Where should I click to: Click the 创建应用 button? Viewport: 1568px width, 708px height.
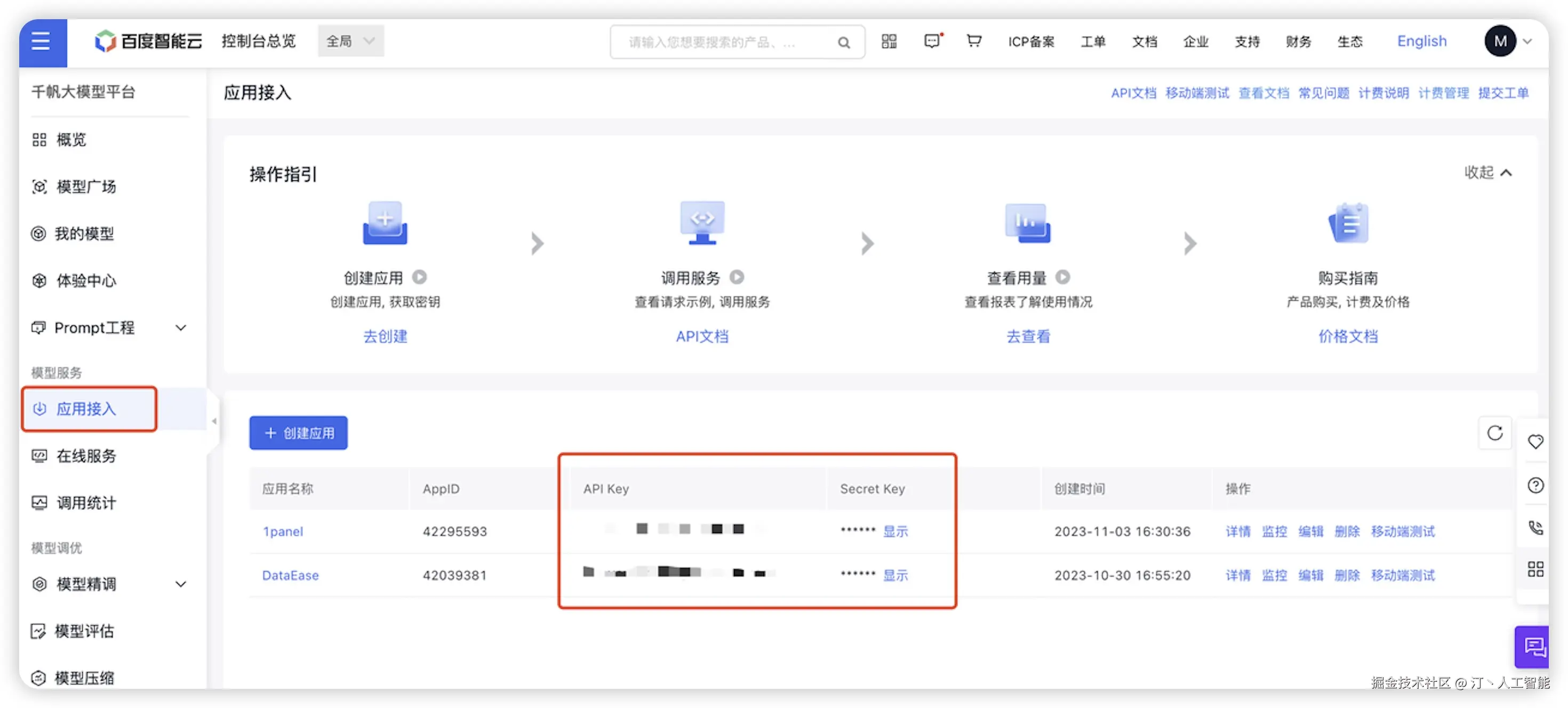[298, 432]
